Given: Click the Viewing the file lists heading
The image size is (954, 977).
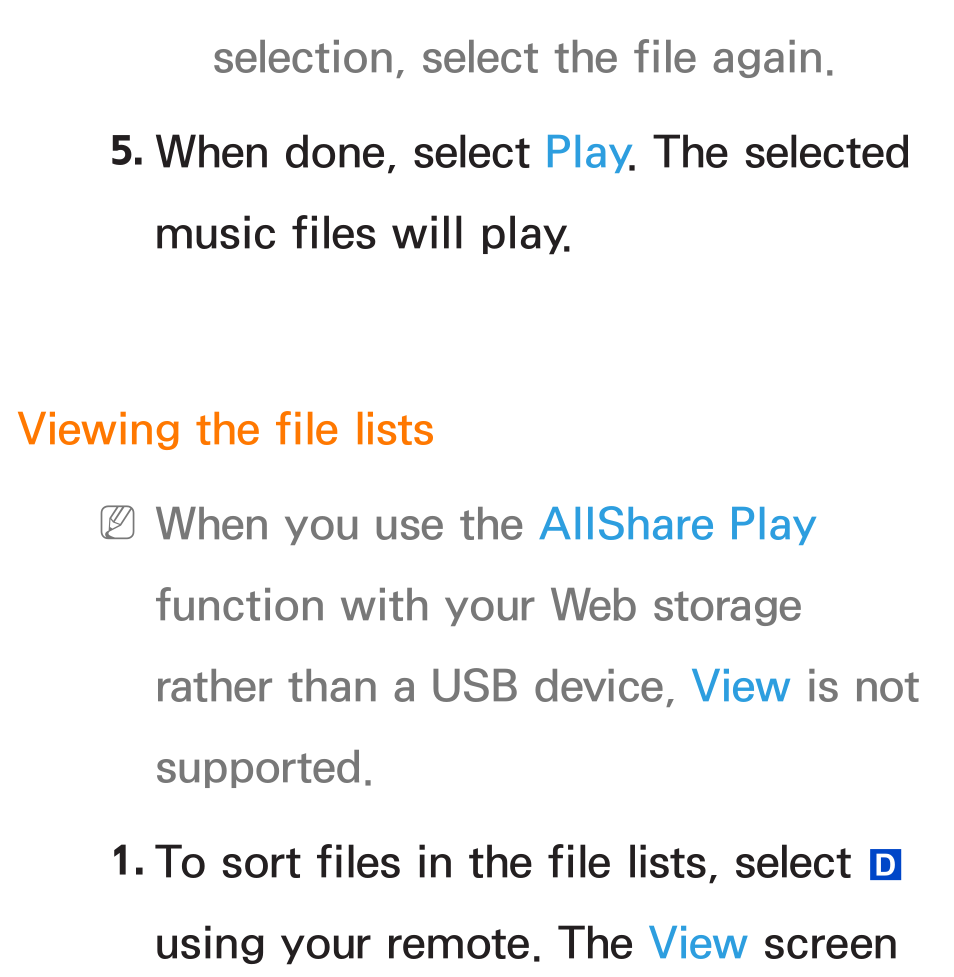Looking at the screenshot, I should [226, 431].
